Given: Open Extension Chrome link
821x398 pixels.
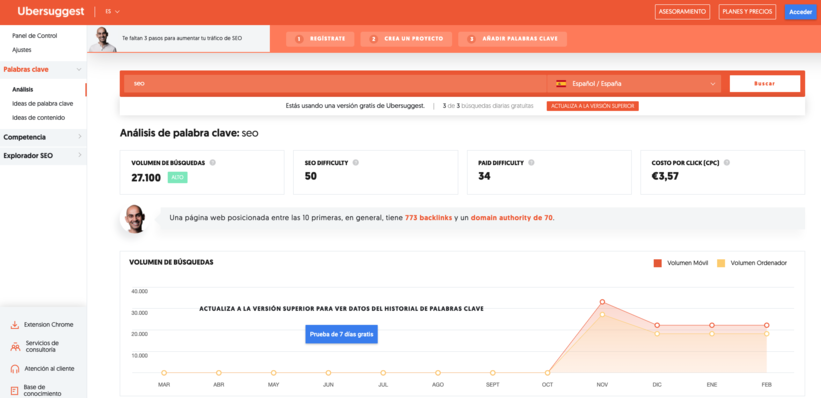Looking at the screenshot, I should 49,325.
